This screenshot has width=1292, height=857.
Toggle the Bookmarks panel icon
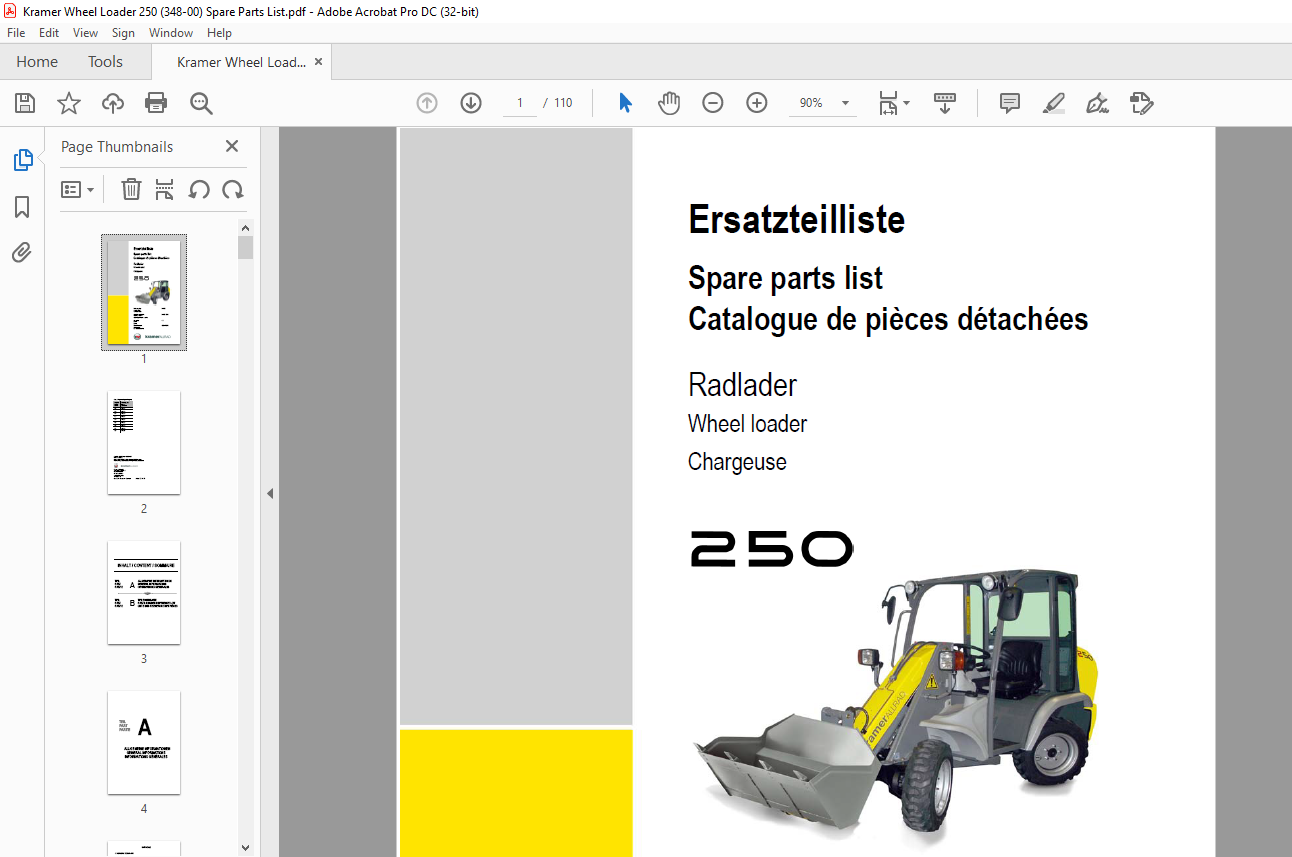[22, 207]
